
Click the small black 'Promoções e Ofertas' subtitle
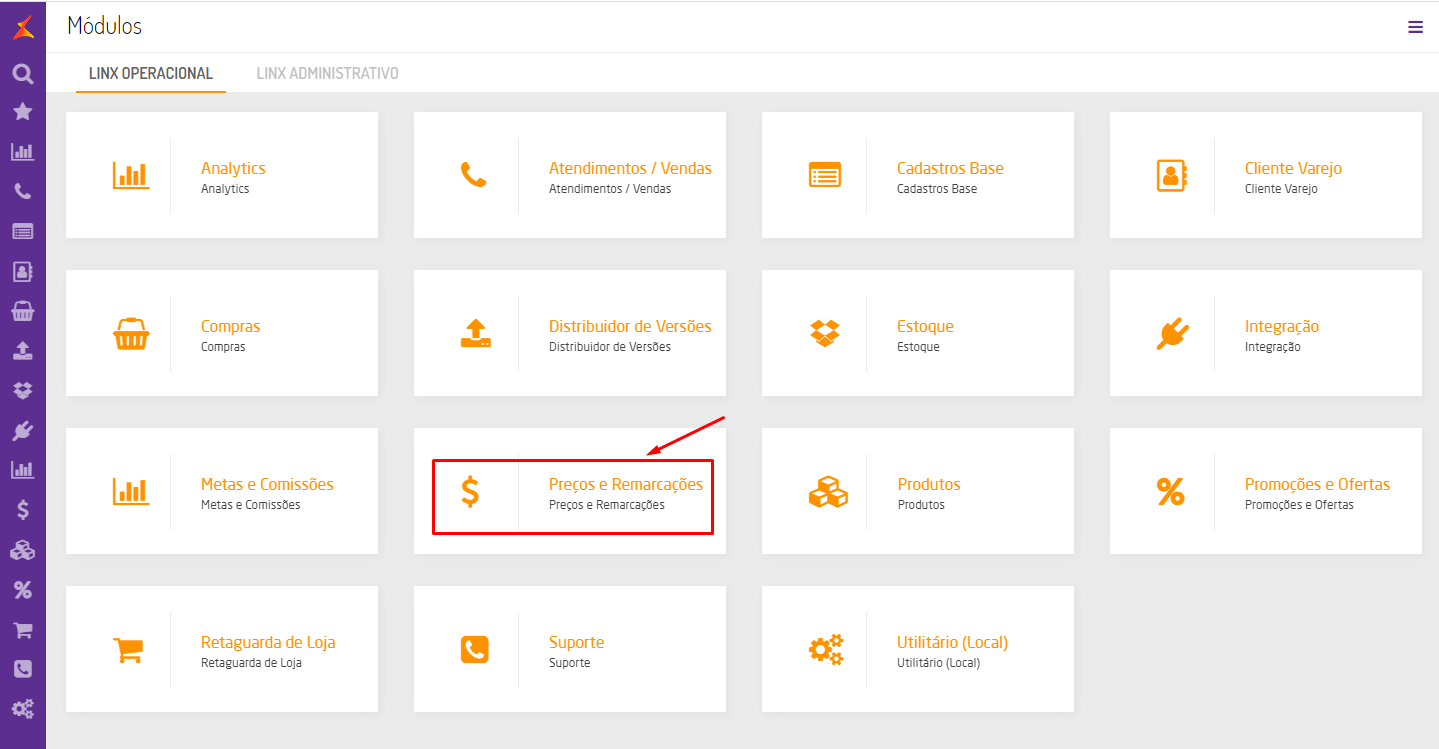click(x=1299, y=505)
